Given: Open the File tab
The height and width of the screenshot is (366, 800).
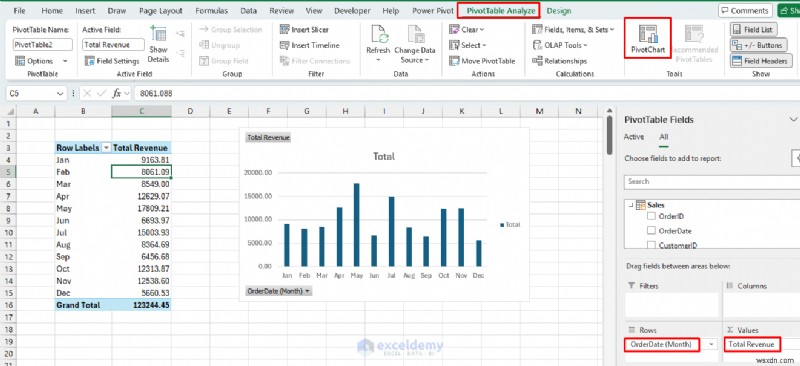Looking at the screenshot, I should tap(19, 11).
